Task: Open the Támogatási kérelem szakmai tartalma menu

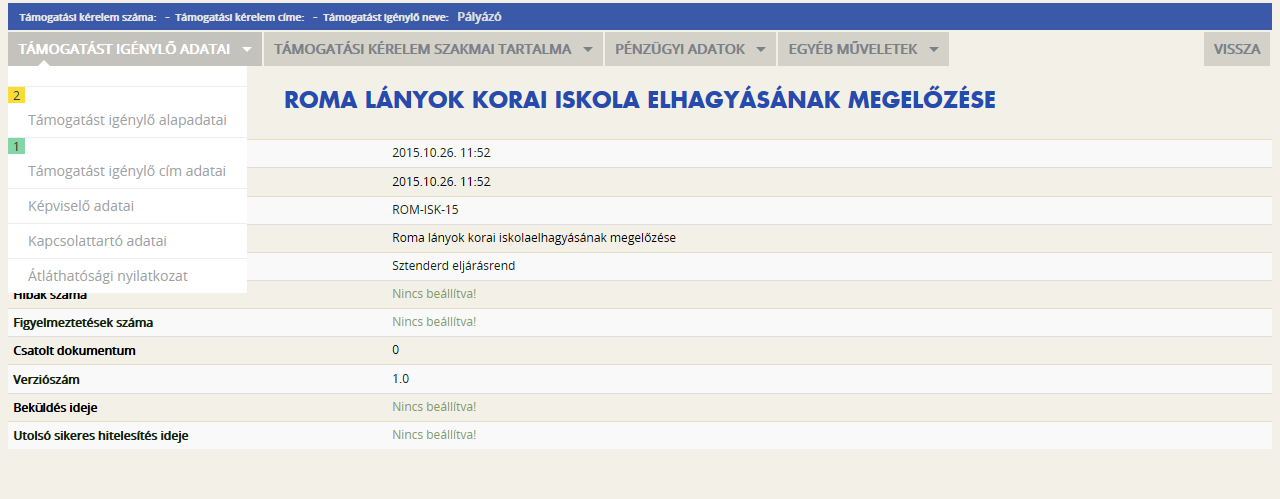Action: [x=433, y=49]
